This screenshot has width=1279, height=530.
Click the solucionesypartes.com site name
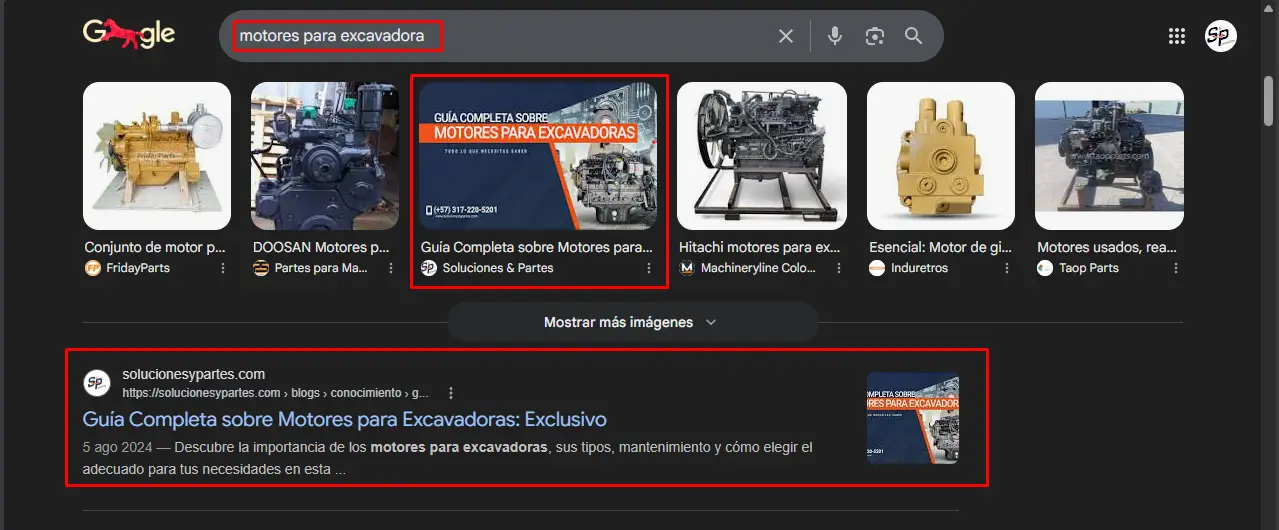[194, 375]
